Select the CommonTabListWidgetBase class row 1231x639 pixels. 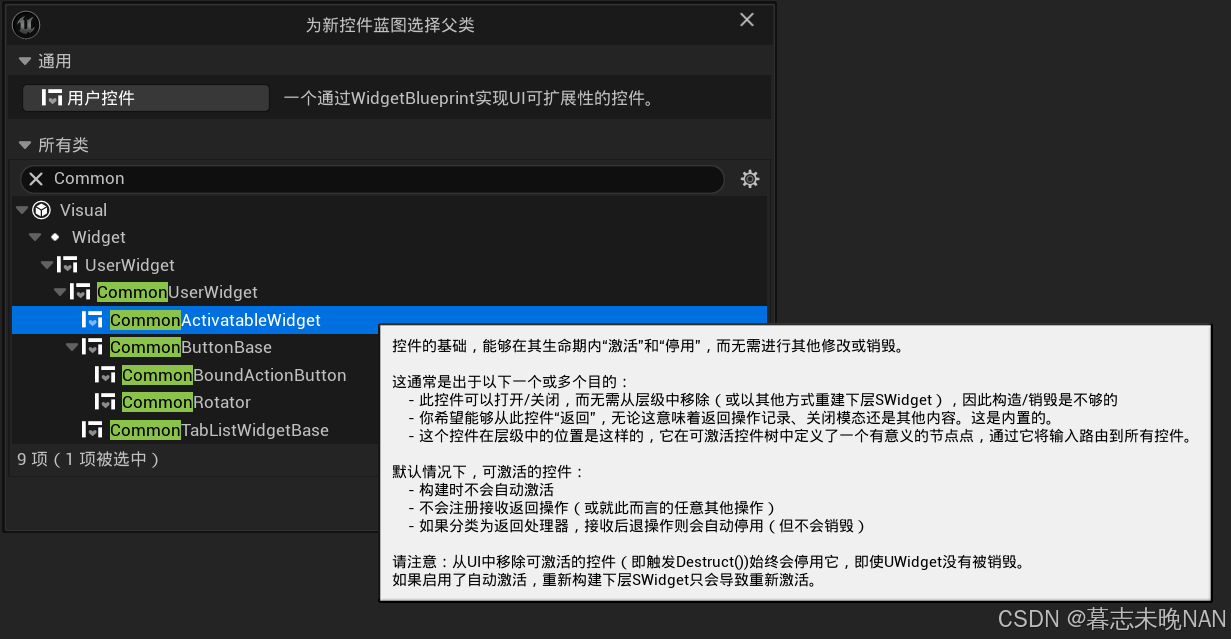pos(195,430)
